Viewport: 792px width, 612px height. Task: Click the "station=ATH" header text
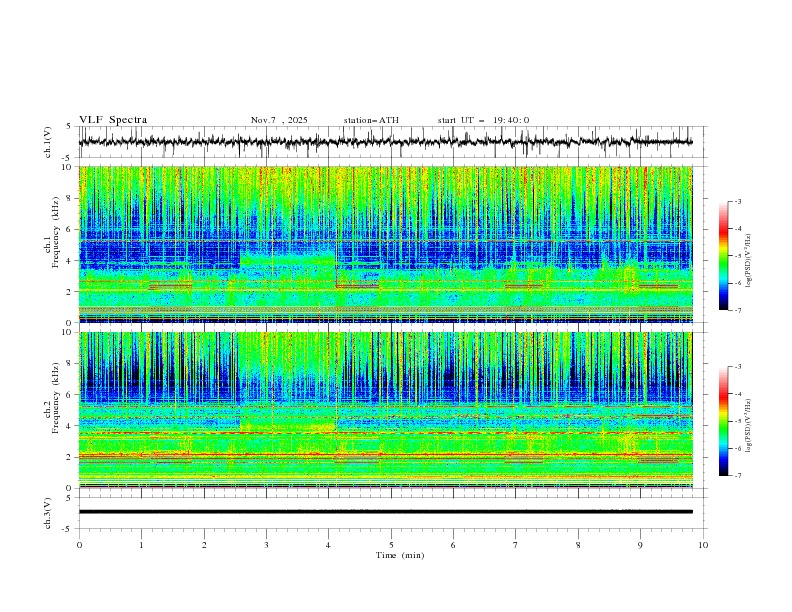tap(371, 120)
